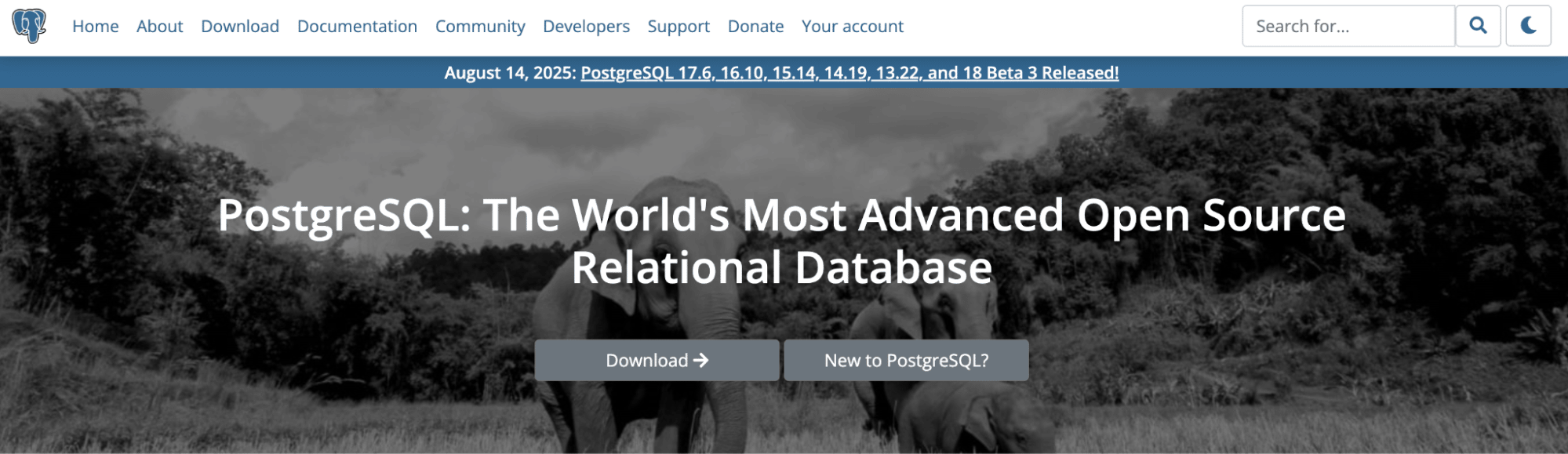This screenshot has height=454, width=1568.
Task: Click the 'August 14, 2025:' date text
Action: 511,73
